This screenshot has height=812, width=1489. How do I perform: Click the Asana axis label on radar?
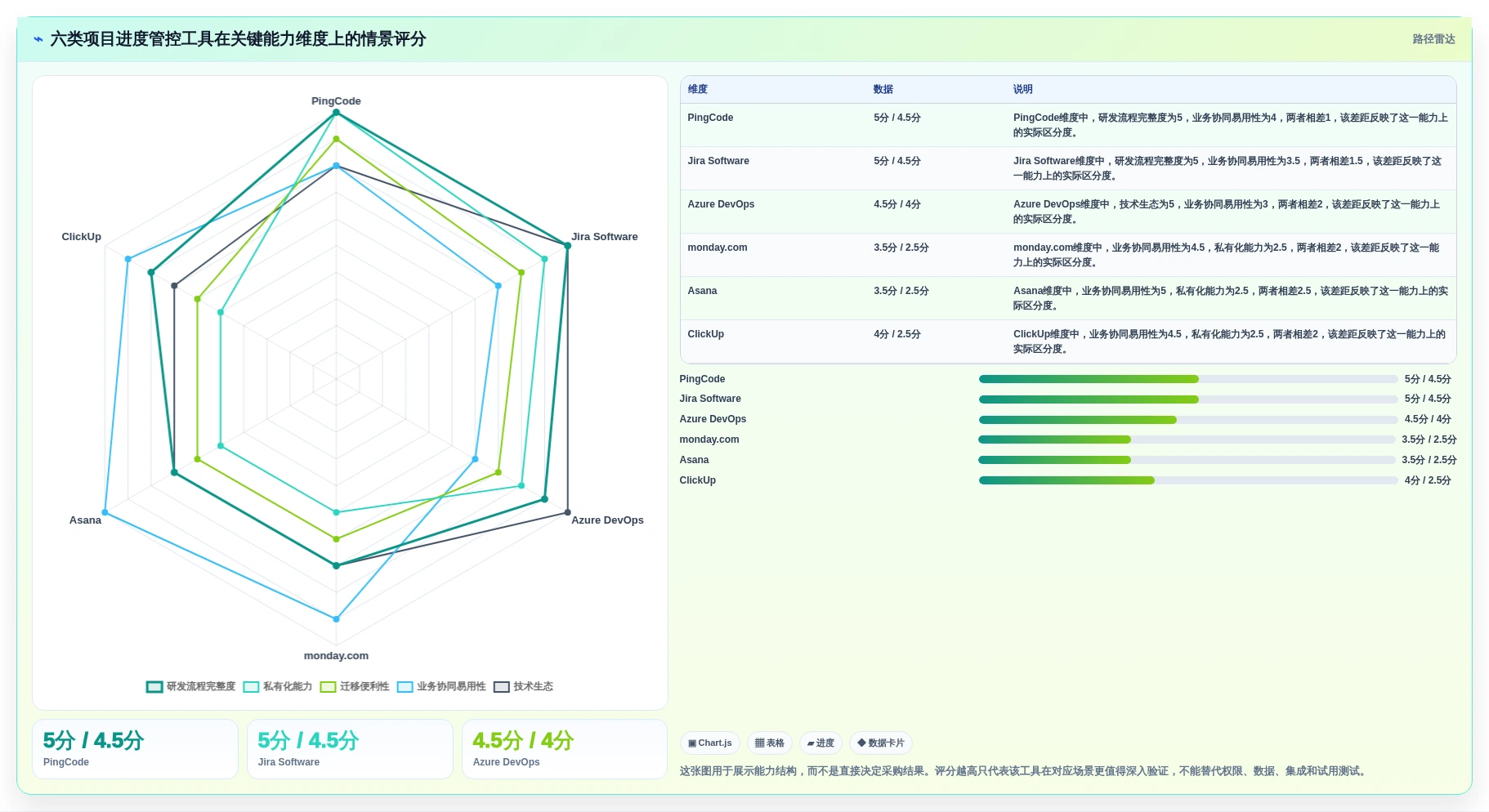85,520
